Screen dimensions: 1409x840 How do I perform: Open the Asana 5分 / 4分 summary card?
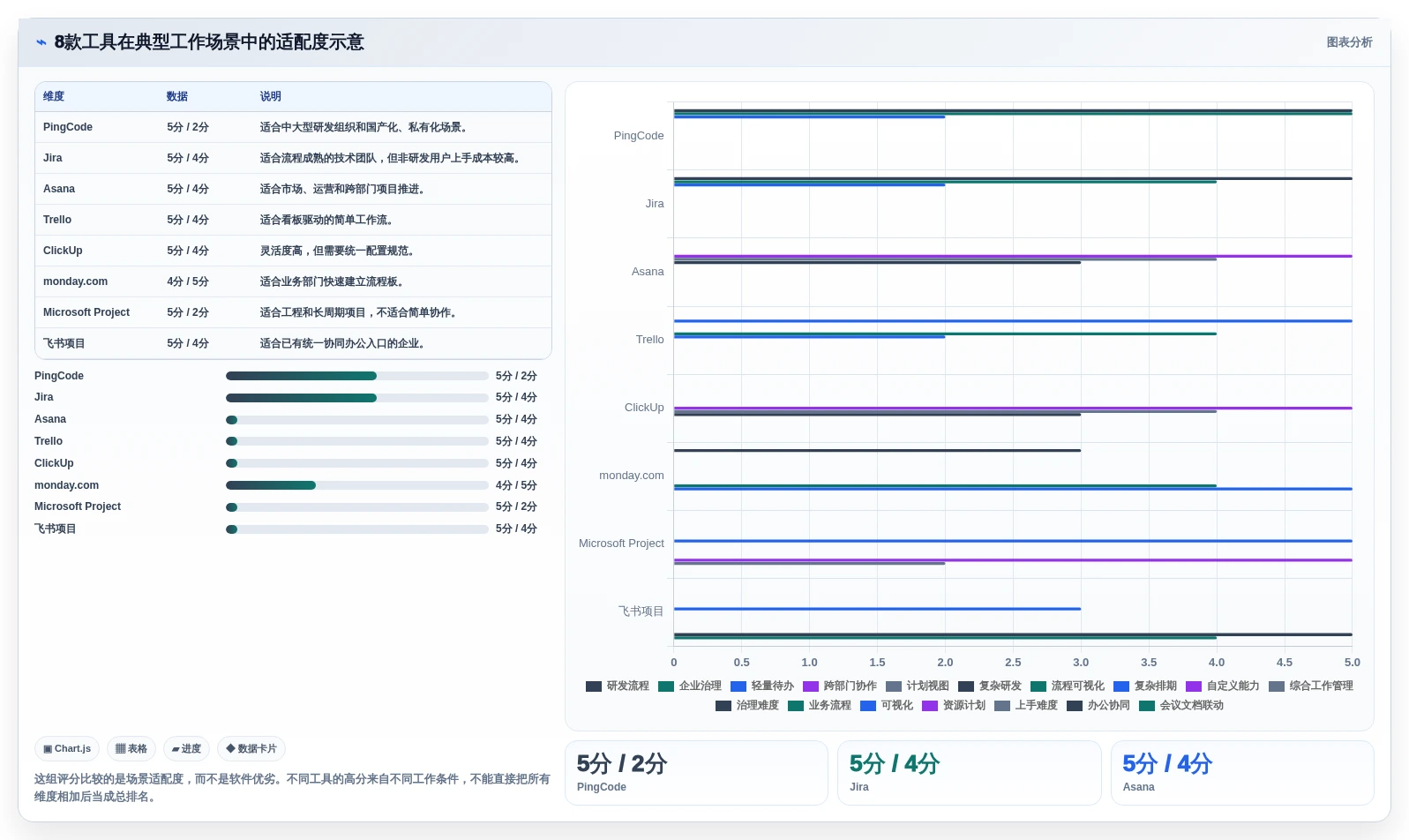pos(1242,773)
